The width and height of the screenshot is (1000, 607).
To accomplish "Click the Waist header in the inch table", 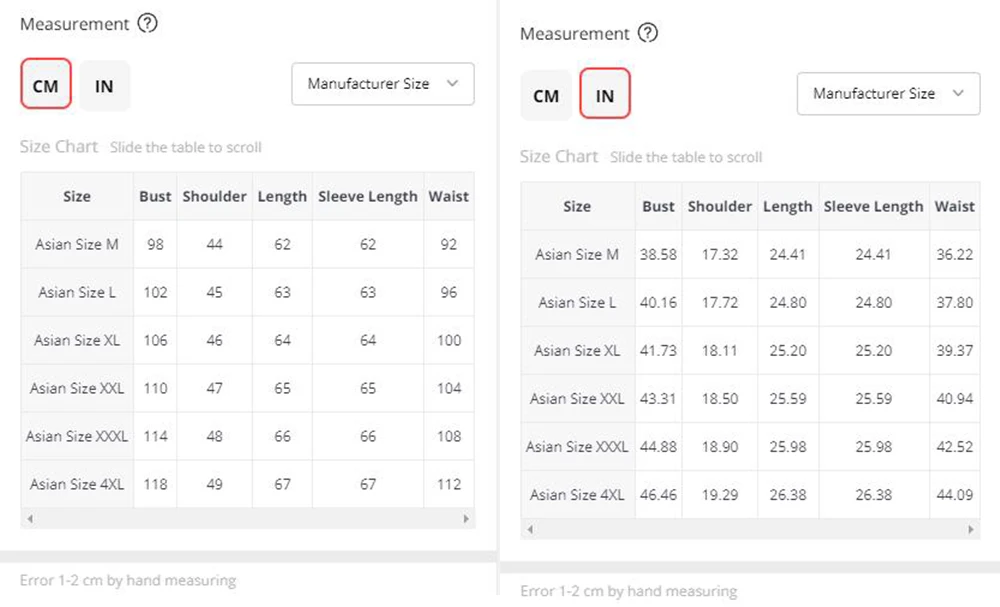I will [x=954, y=207].
